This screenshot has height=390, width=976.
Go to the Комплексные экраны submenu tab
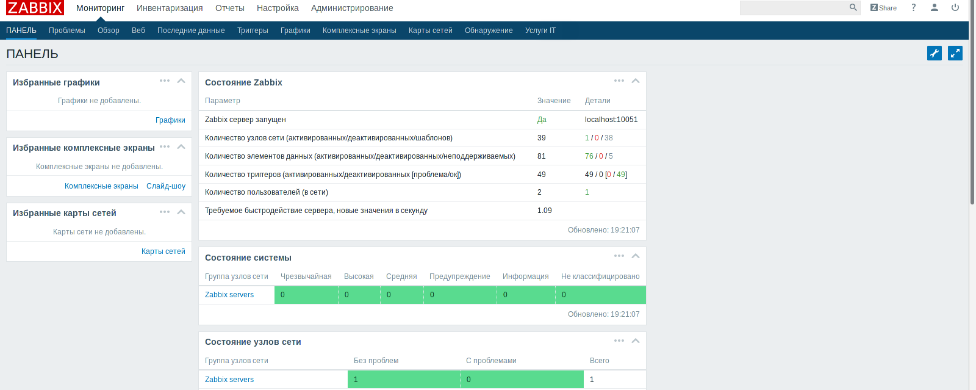[359, 30]
